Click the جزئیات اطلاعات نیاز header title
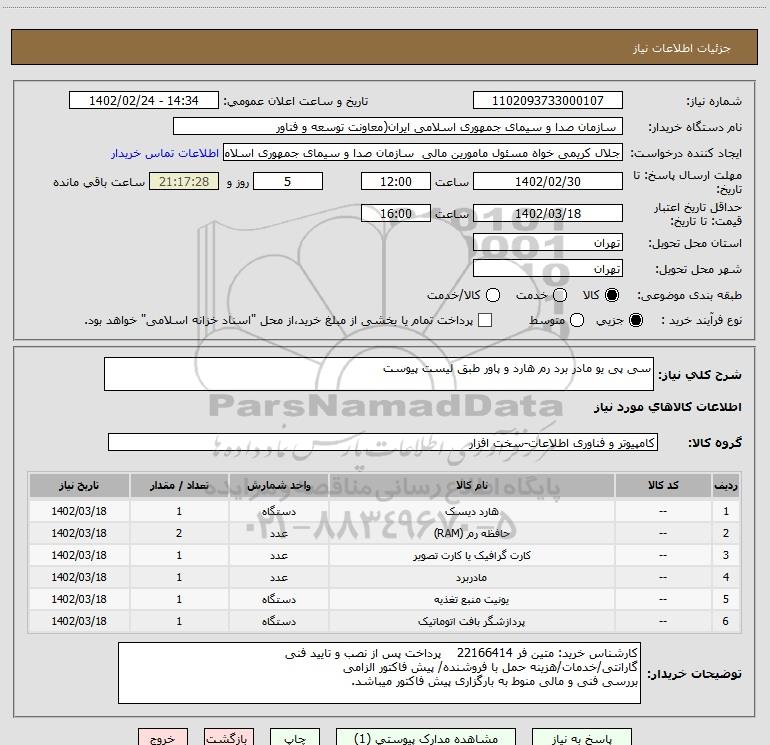Viewport: 770px width, 745px height. [x=682, y=48]
